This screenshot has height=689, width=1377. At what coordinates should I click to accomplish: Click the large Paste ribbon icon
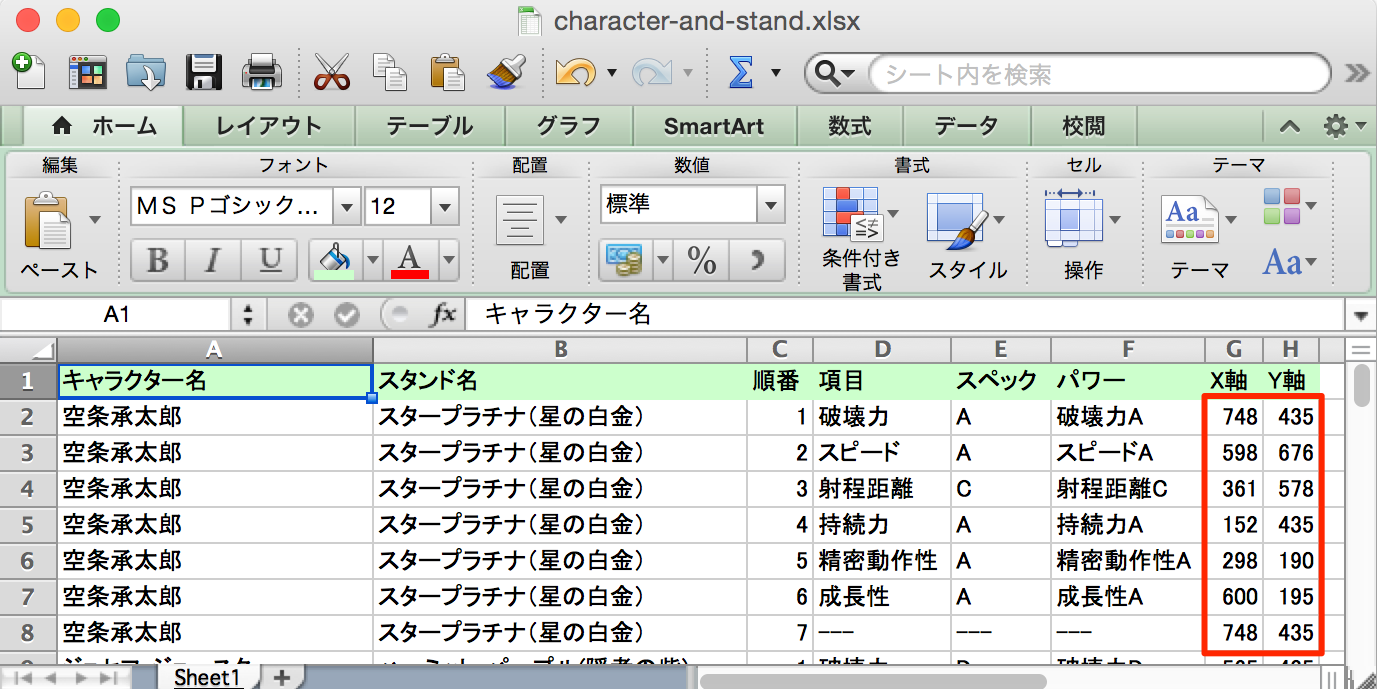coord(47,219)
